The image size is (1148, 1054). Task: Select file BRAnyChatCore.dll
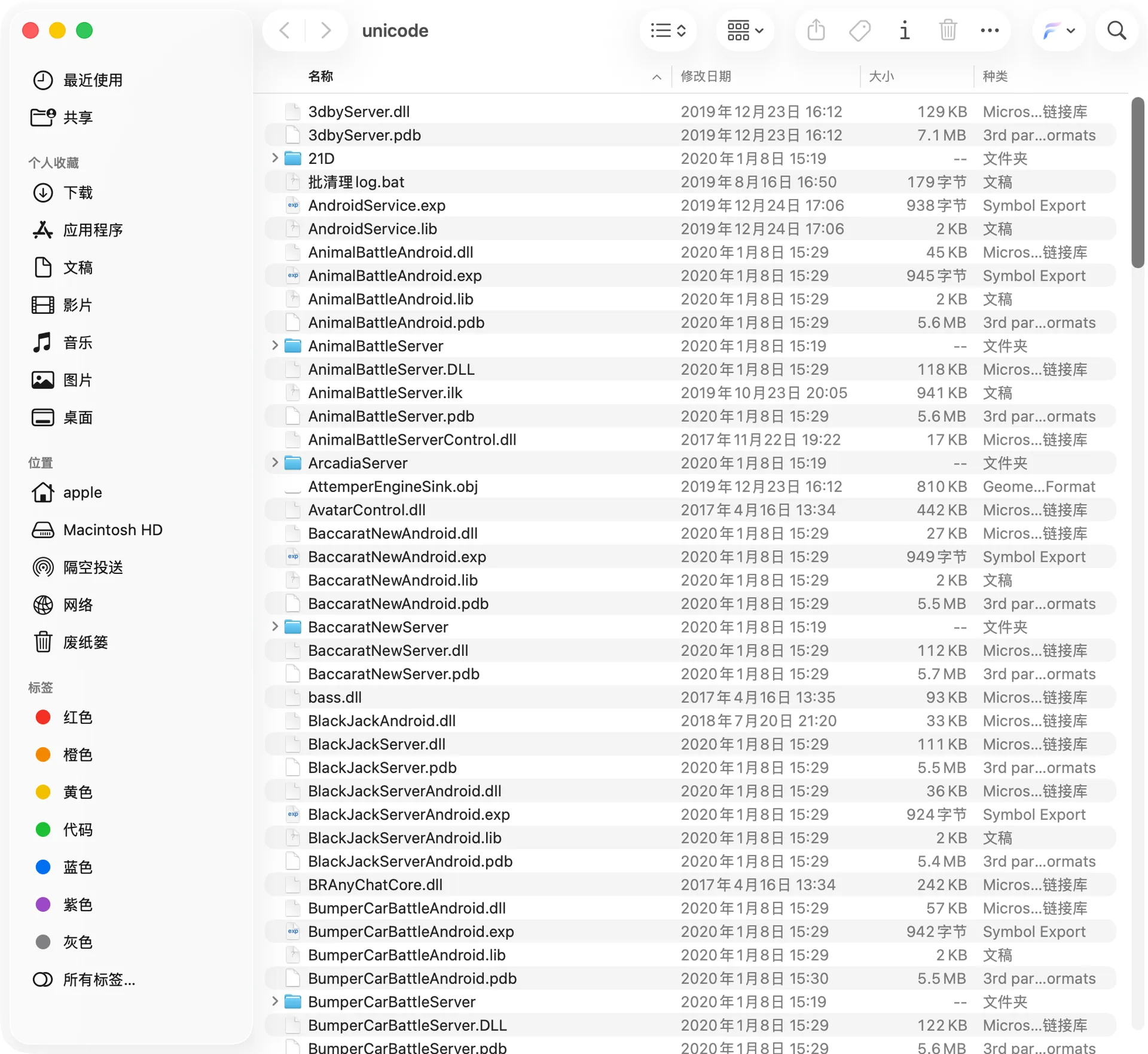tap(691, 885)
